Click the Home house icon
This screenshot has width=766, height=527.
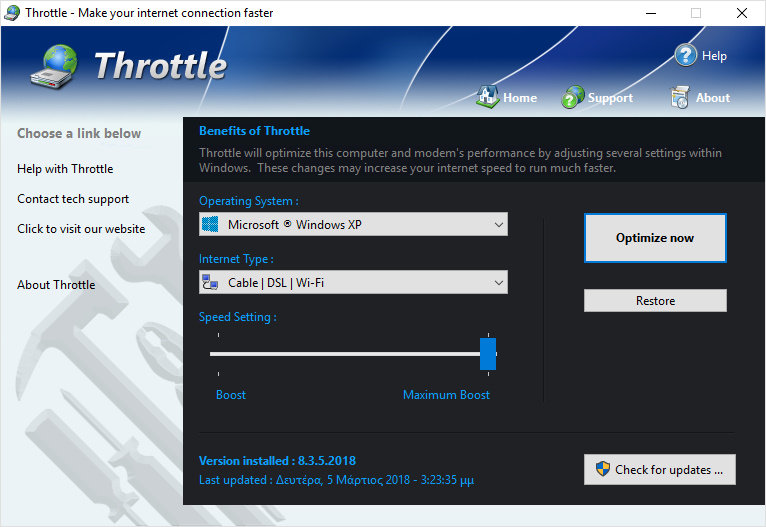487,97
